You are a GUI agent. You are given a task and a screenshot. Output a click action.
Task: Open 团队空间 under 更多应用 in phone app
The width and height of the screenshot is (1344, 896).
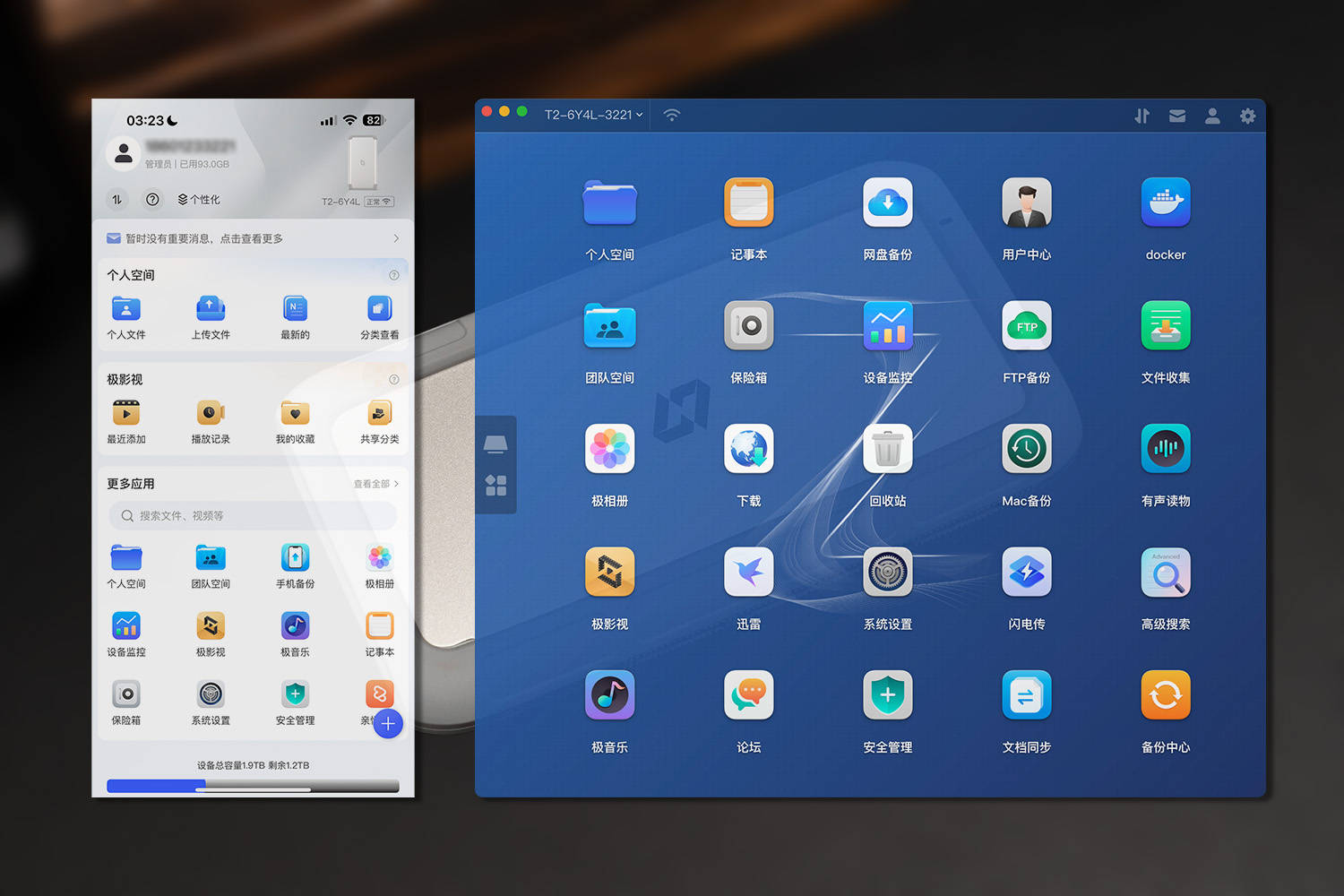click(x=211, y=557)
